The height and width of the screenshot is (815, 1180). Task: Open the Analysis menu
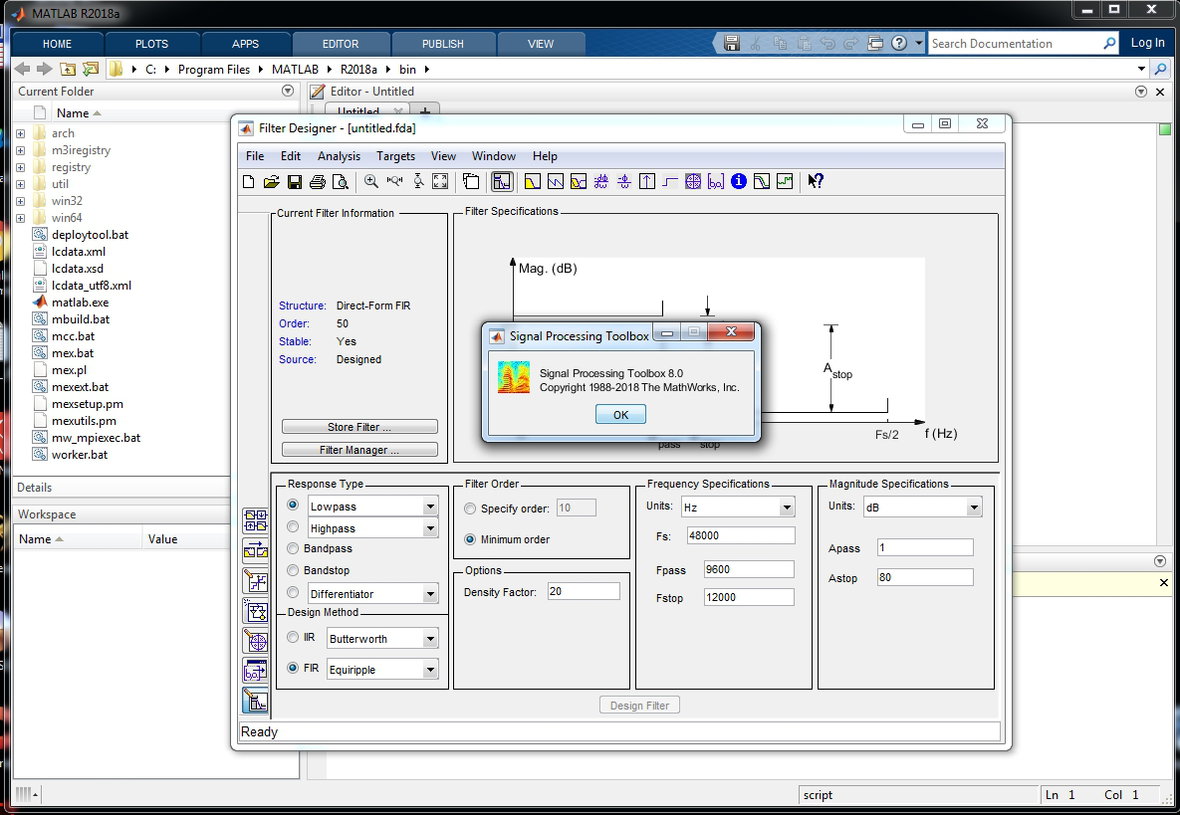[x=339, y=156]
